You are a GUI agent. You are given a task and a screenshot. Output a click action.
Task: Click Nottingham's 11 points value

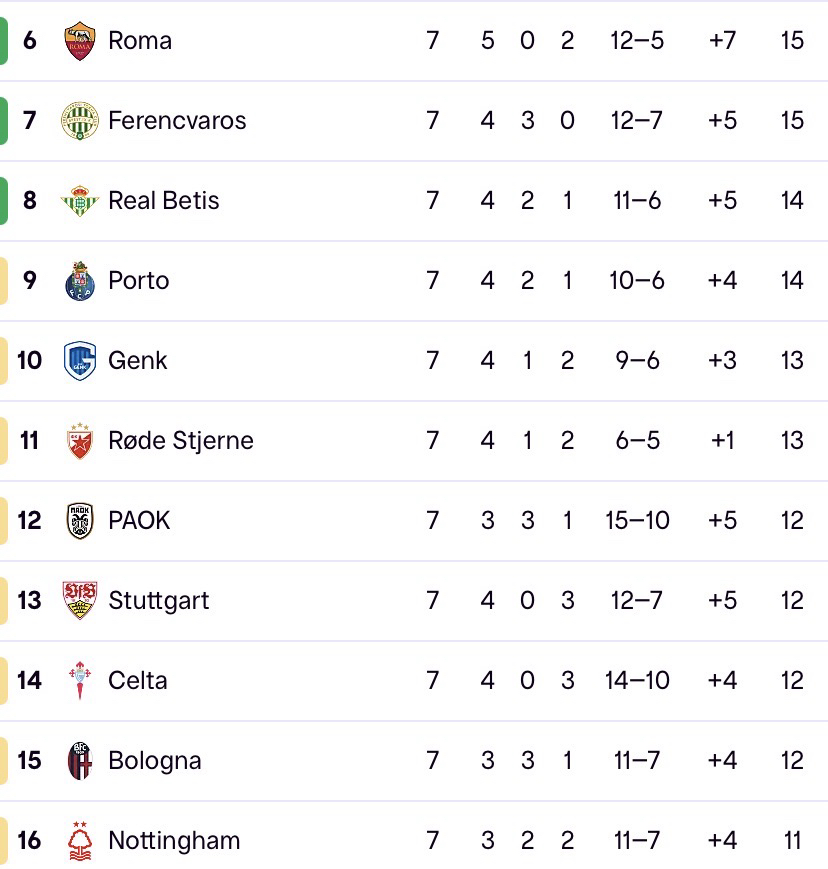tap(792, 841)
